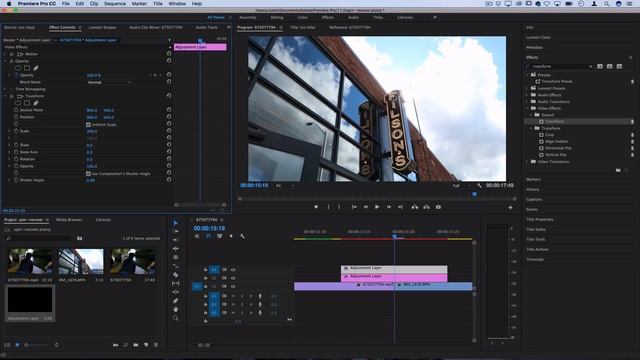The width and height of the screenshot is (640, 360).
Task: Click the Lift button in Program monitor
Action: (x=415, y=207)
